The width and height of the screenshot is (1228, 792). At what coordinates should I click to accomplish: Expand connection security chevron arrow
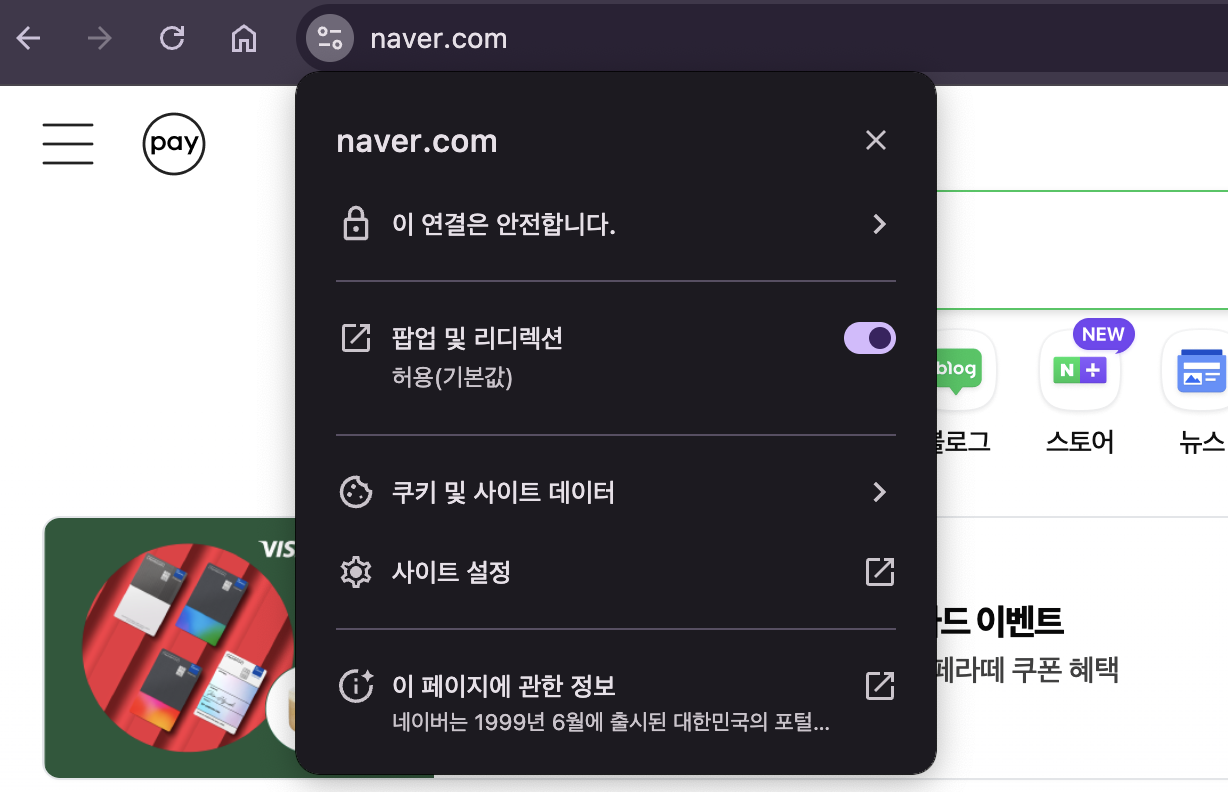[879, 224]
